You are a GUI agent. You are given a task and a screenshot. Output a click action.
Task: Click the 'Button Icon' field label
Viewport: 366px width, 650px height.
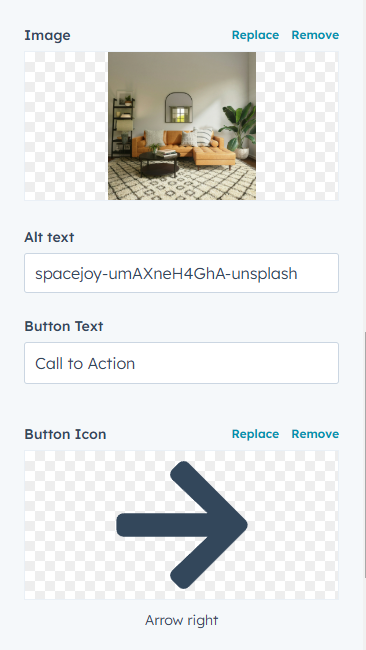point(65,434)
